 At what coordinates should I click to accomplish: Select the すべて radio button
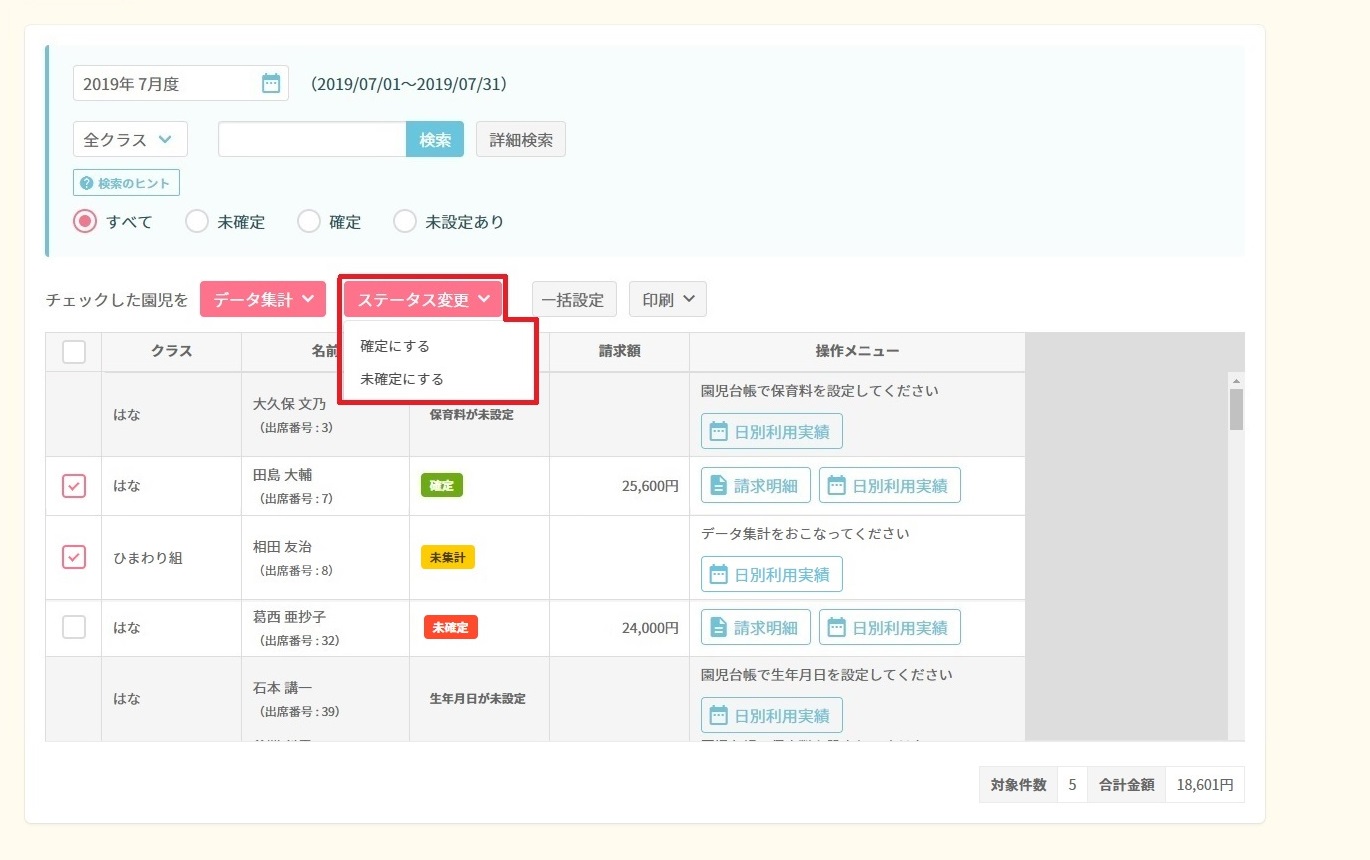(x=85, y=222)
